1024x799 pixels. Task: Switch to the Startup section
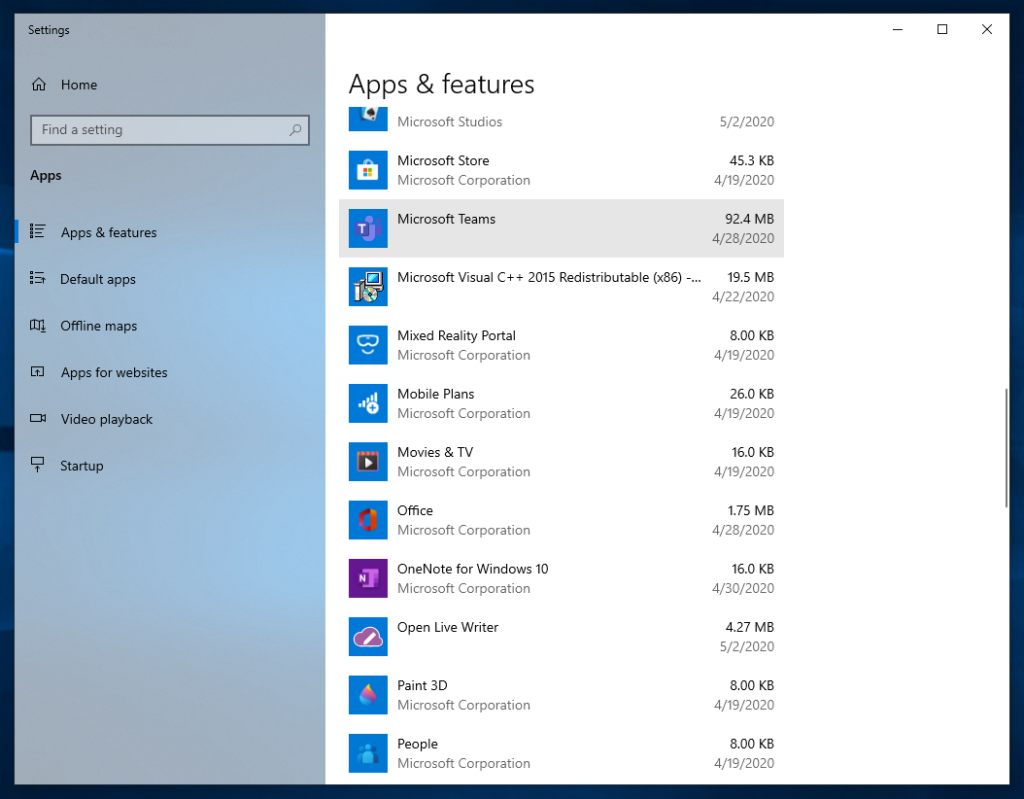pos(80,465)
